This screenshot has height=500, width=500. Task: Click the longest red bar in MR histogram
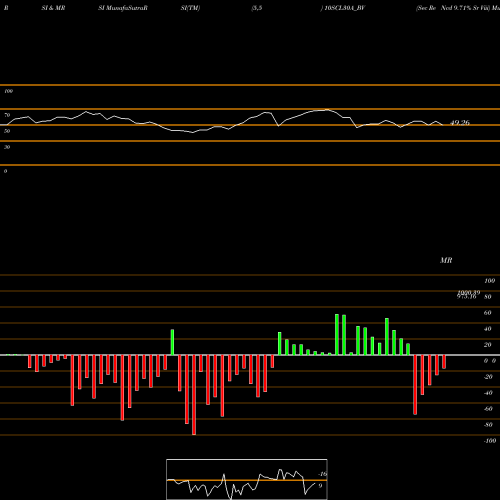pyautogui.click(x=194, y=395)
